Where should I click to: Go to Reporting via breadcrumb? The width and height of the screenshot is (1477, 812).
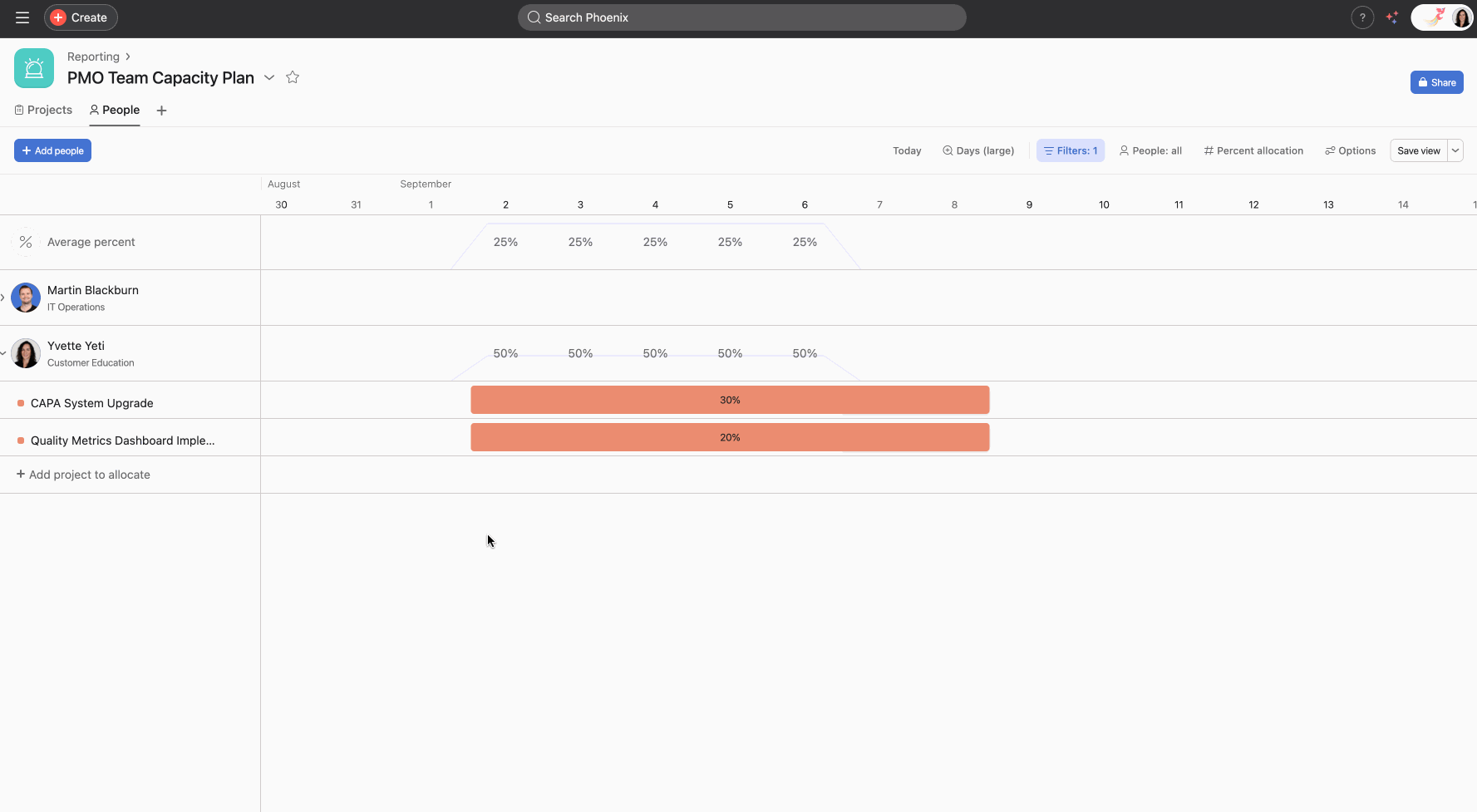(x=93, y=57)
